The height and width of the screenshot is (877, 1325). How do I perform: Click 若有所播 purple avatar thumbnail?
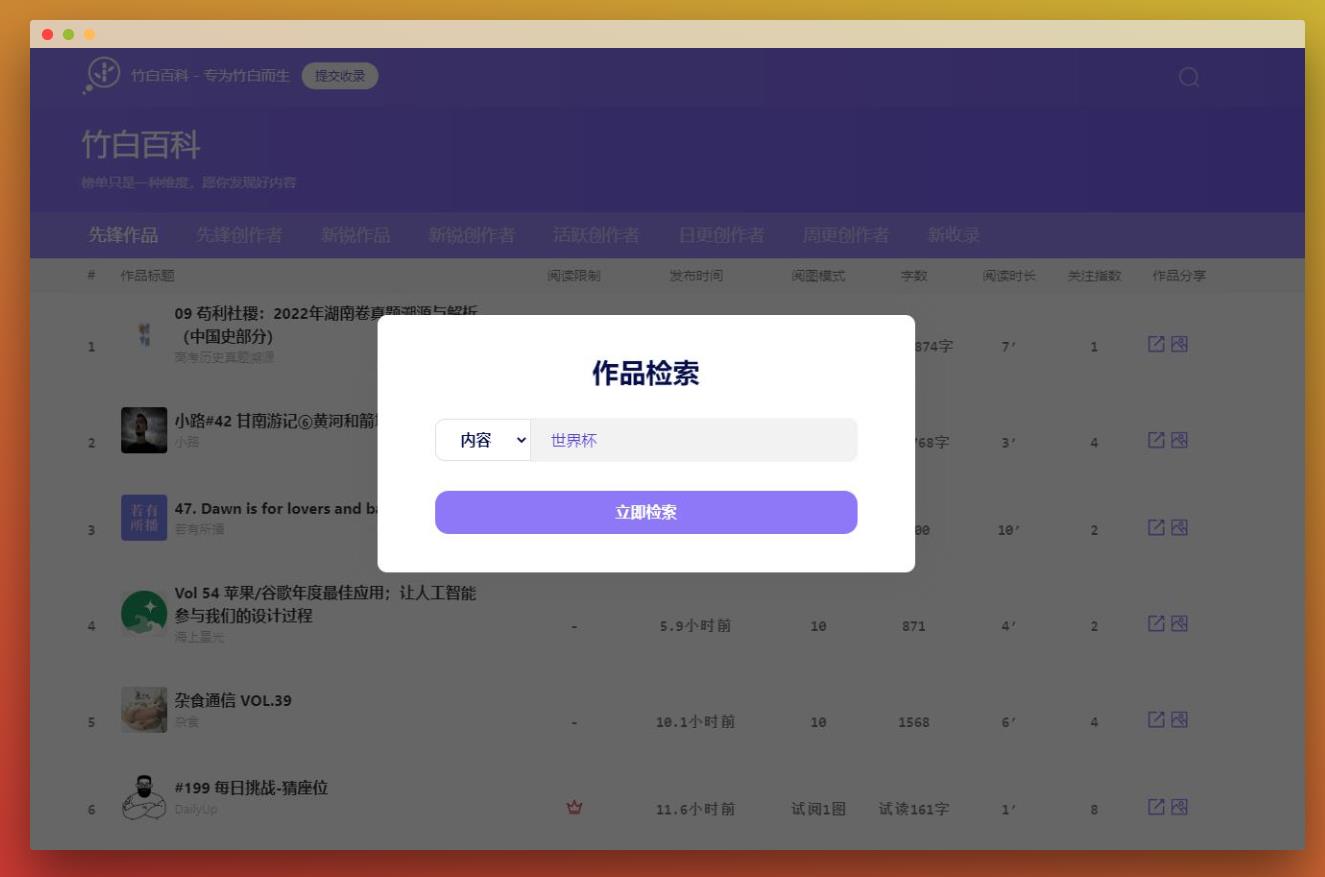(x=144, y=517)
